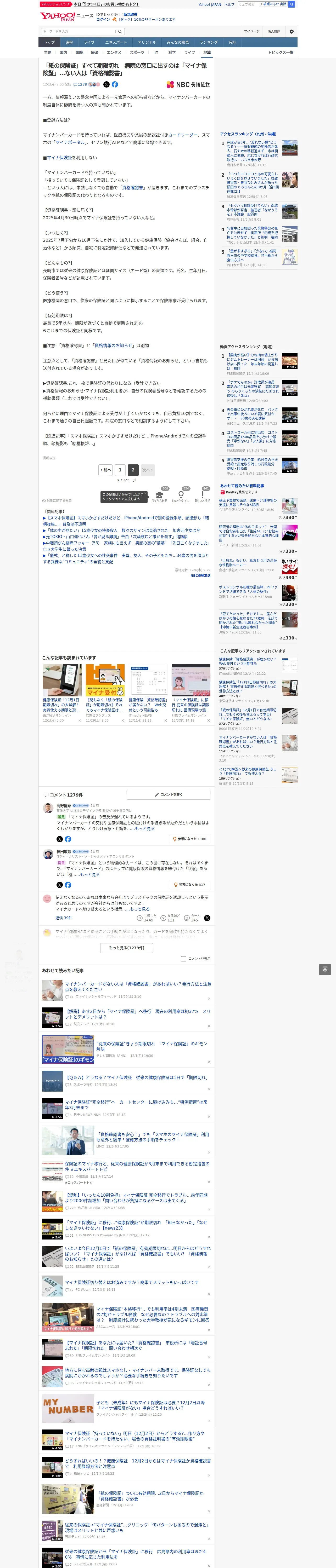Click the 前へ pagination button
The width and height of the screenshot is (336, 1568).
106,470
